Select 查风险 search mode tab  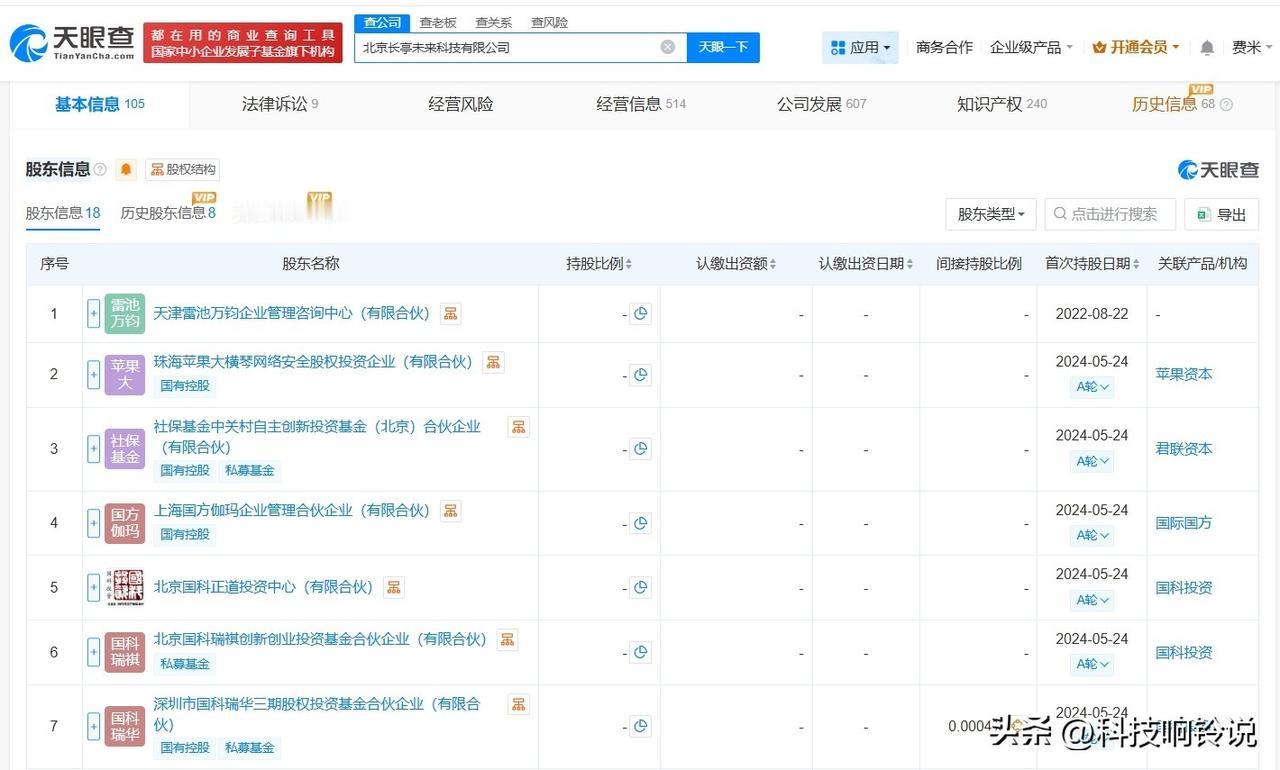549,22
